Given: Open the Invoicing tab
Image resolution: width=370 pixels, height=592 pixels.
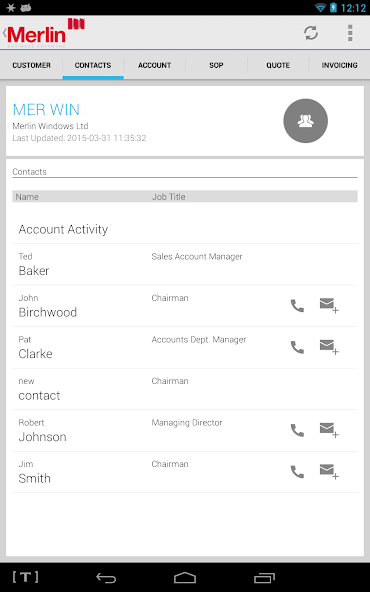Looking at the screenshot, I should 339,65.
